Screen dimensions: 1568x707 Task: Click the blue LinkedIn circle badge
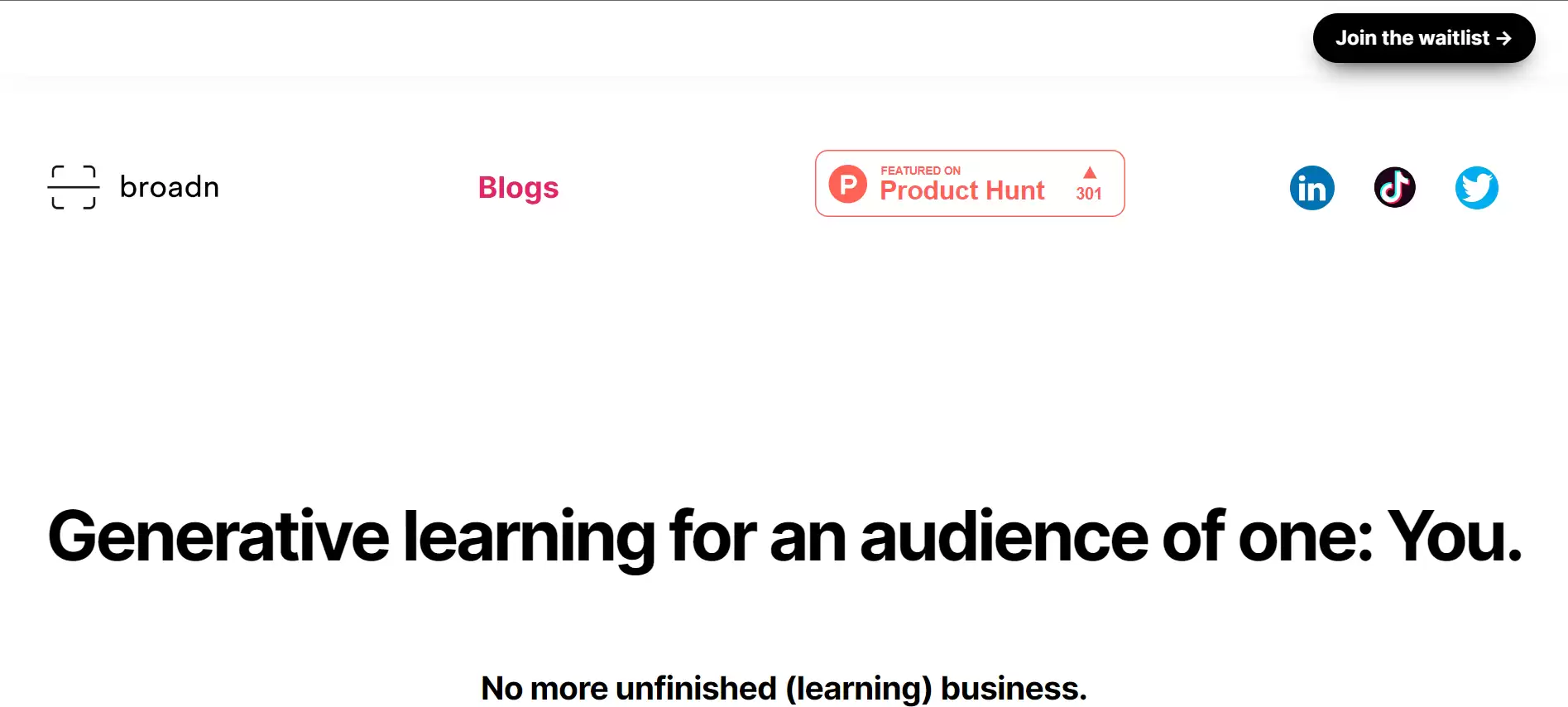pyautogui.click(x=1312, y=188)
